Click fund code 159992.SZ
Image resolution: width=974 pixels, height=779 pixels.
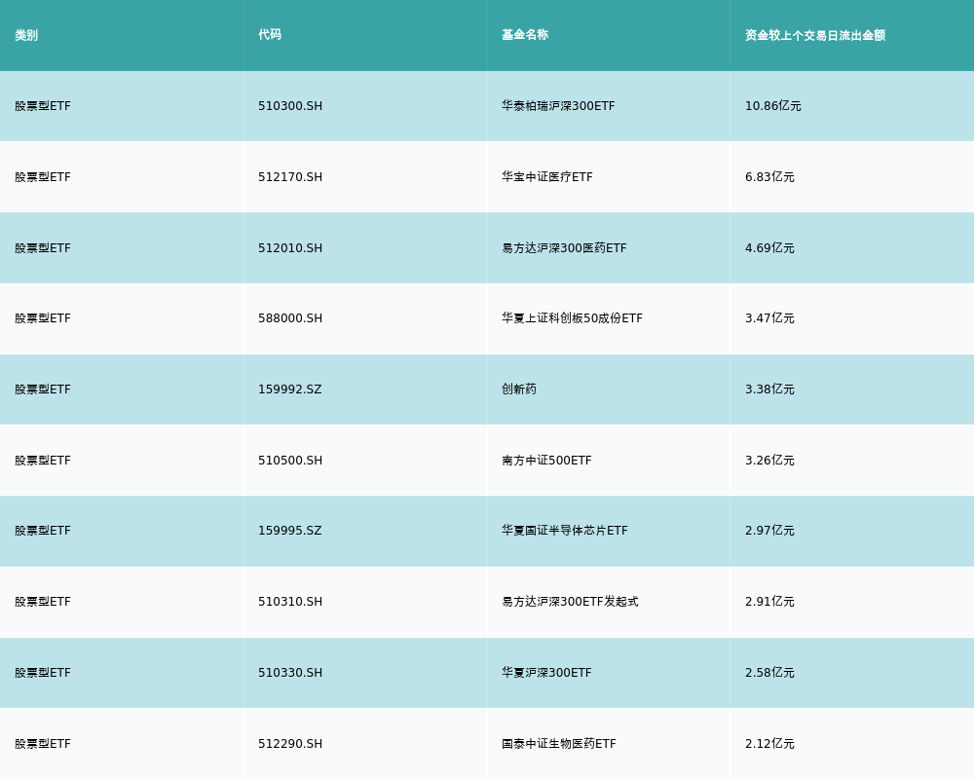pyautogui.click(x=290, y=390)
